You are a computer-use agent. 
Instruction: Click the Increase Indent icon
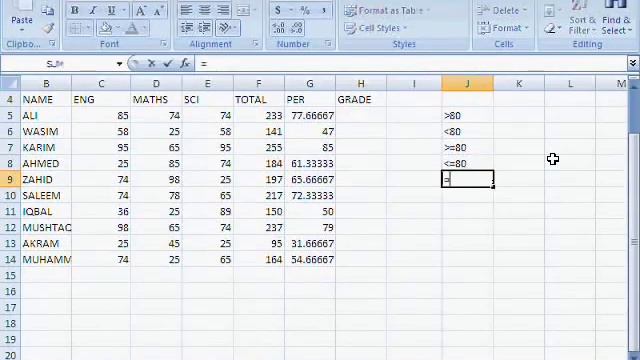click(x=204, y=28)
